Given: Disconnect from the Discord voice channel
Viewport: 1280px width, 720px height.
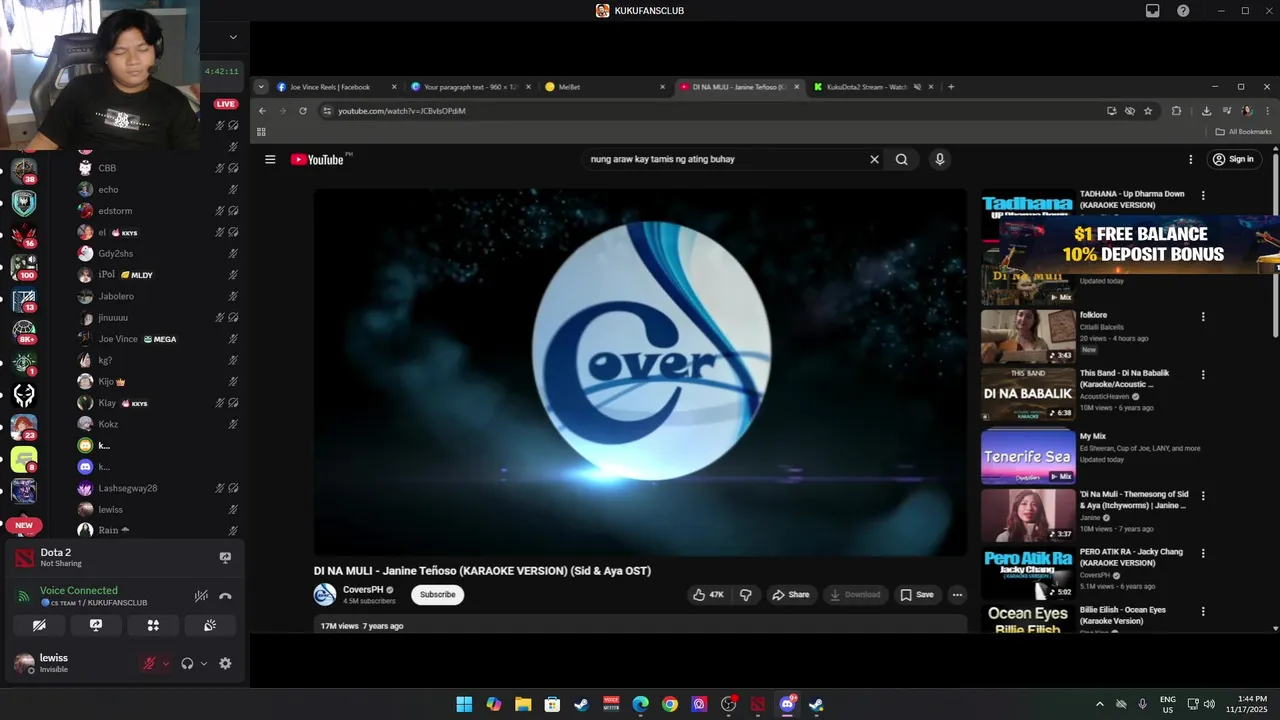Looking at the screenshot, I should point(225,596).
